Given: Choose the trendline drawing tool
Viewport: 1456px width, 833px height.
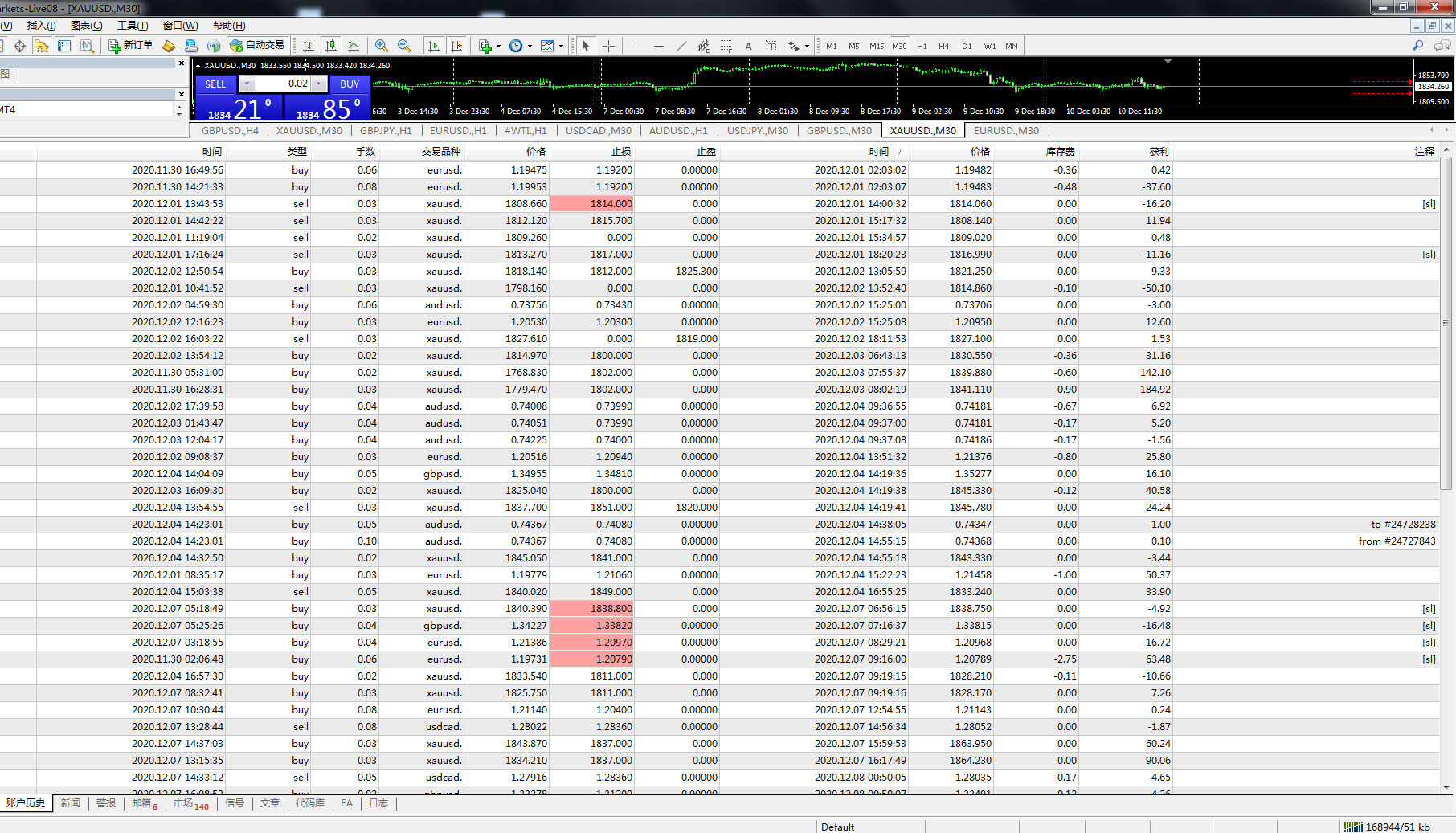Looking at the screenshot, I should point(681,46).
